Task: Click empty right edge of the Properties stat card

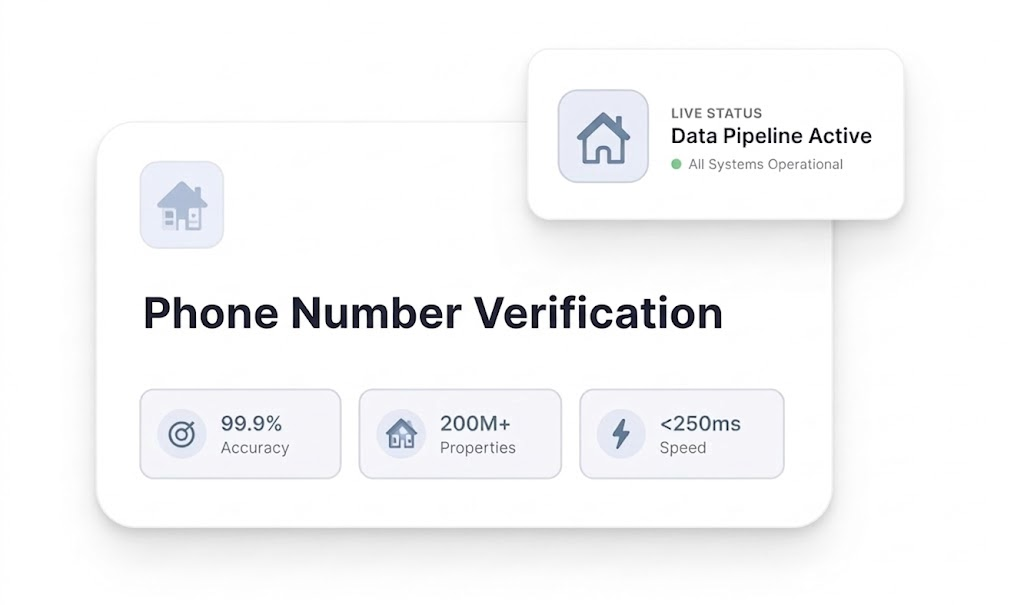Action: (541, 434)
